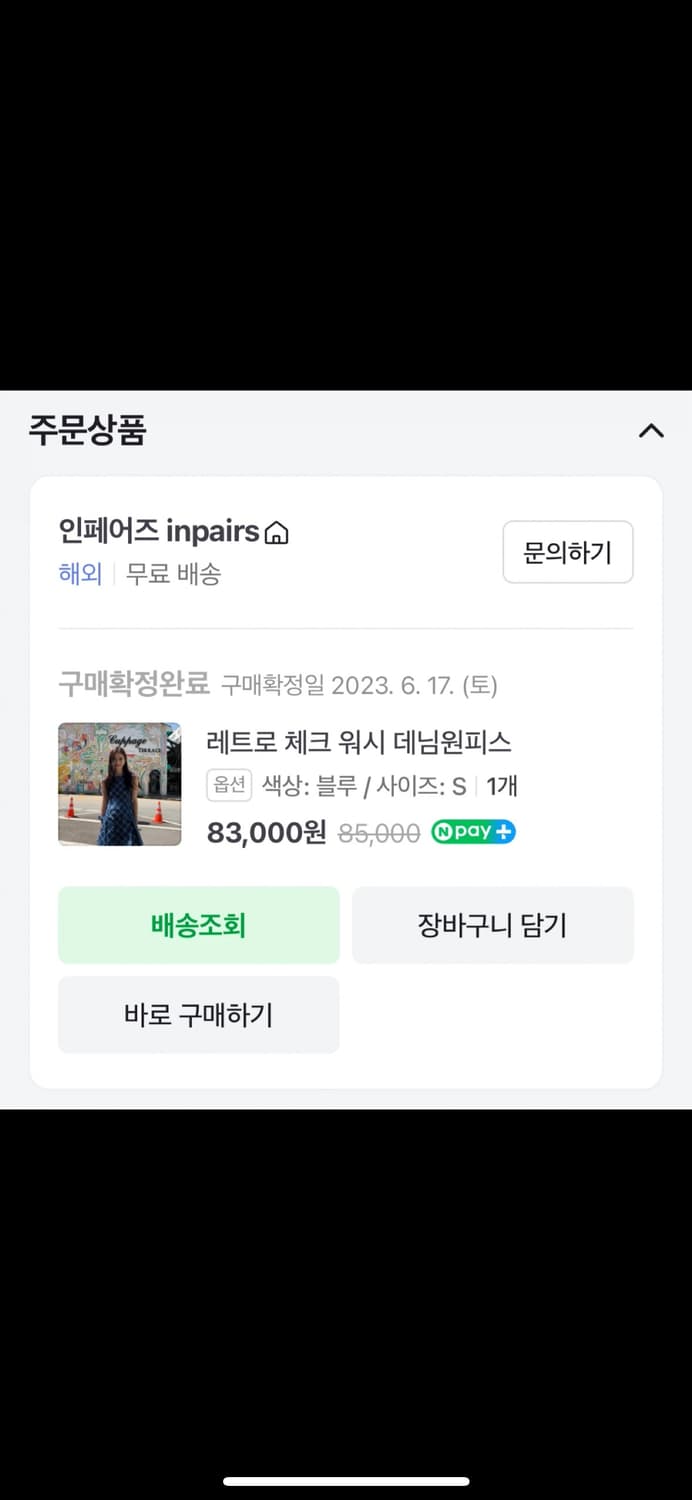
Task: Click the sale price 83,000원
Action: pyautogui.click(x=264, y=832)
